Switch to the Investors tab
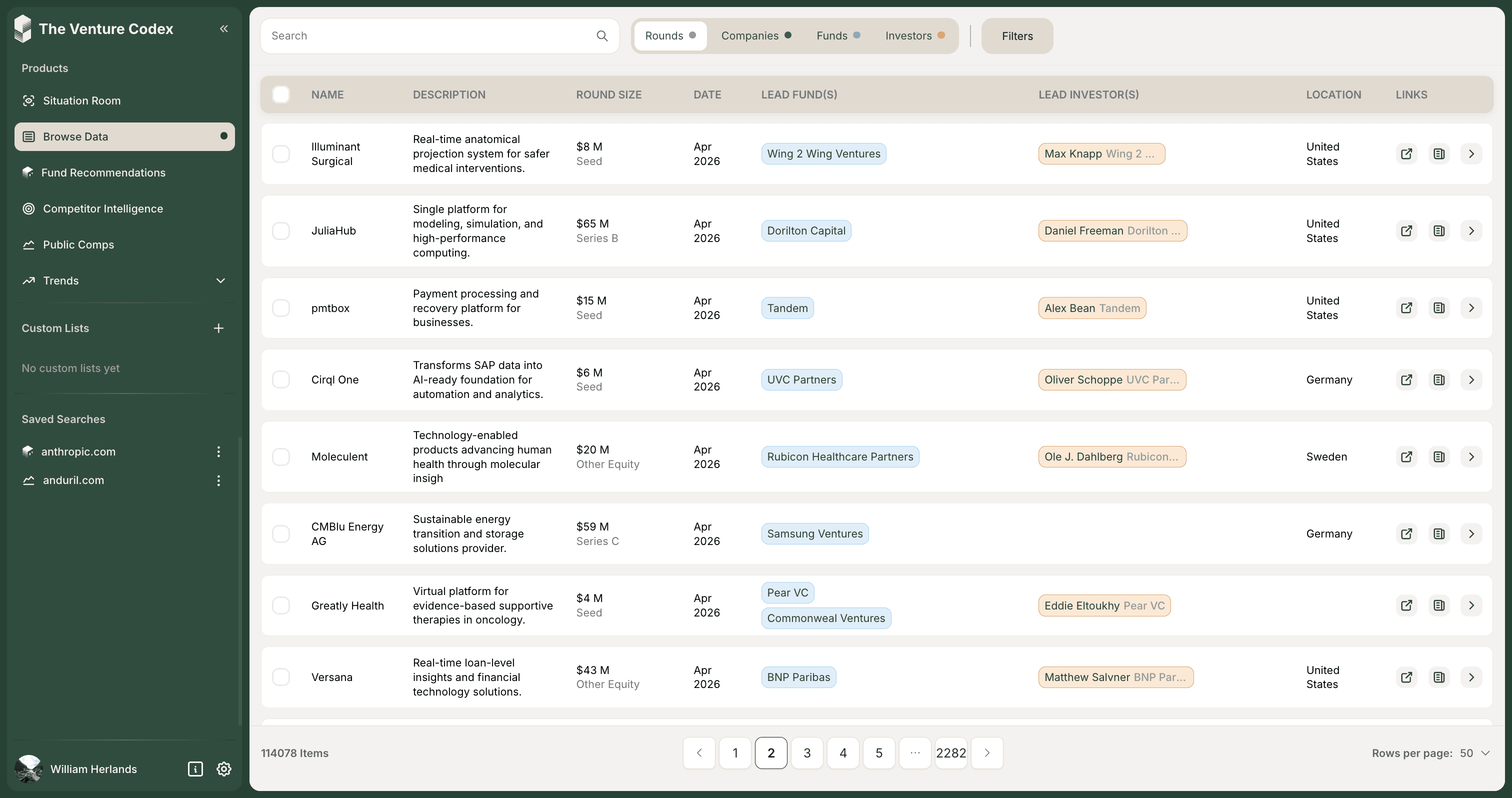This screenshot has height=798, width=1512. pyautogui.click(x=914, y=36)
